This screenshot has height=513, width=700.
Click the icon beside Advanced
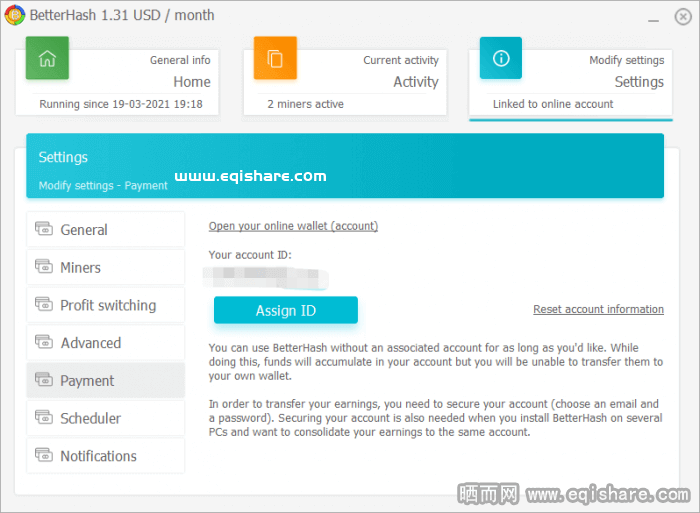pyautogui.click(x=43, y=343)
